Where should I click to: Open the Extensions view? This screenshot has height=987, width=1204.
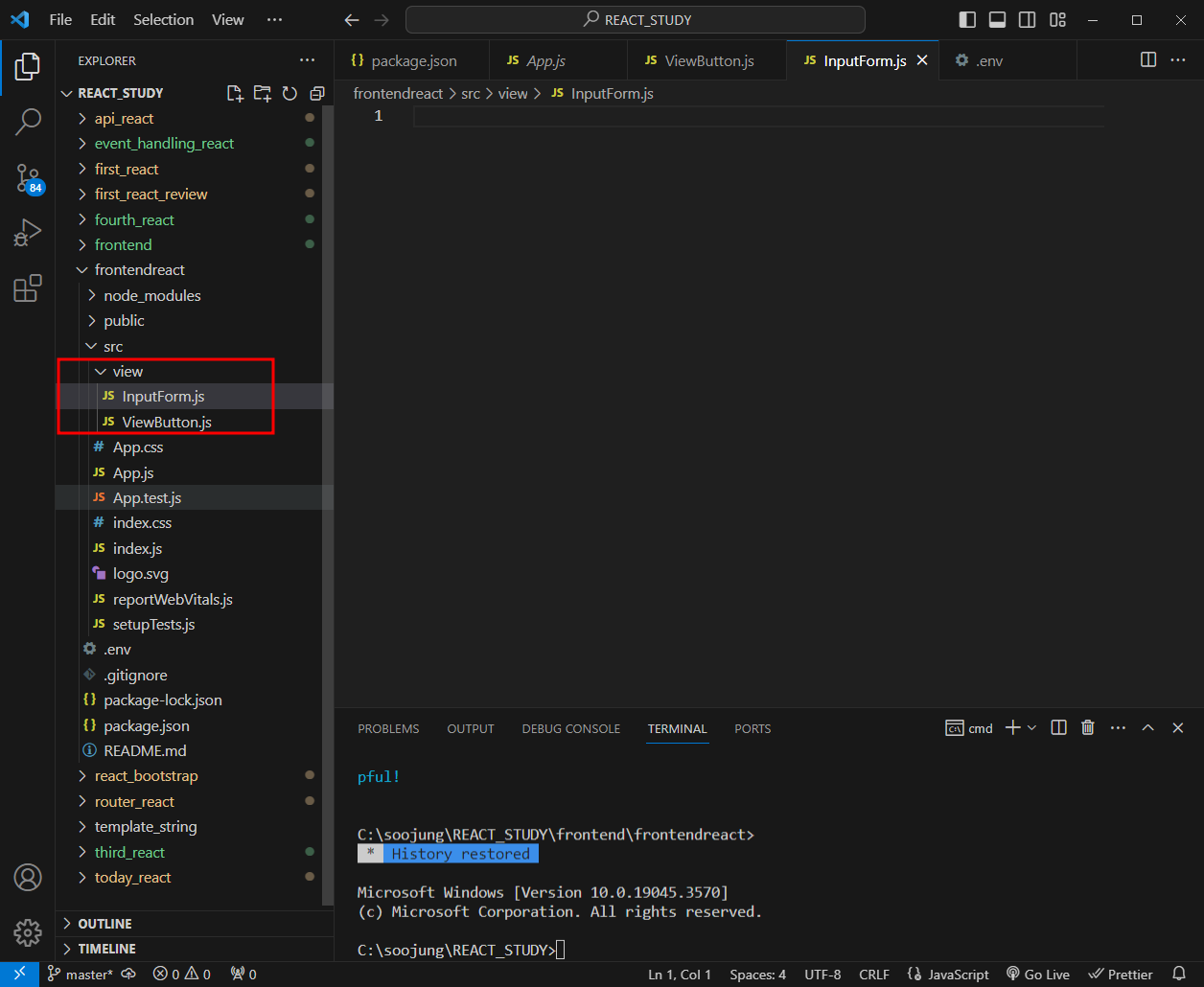[28, 288]
